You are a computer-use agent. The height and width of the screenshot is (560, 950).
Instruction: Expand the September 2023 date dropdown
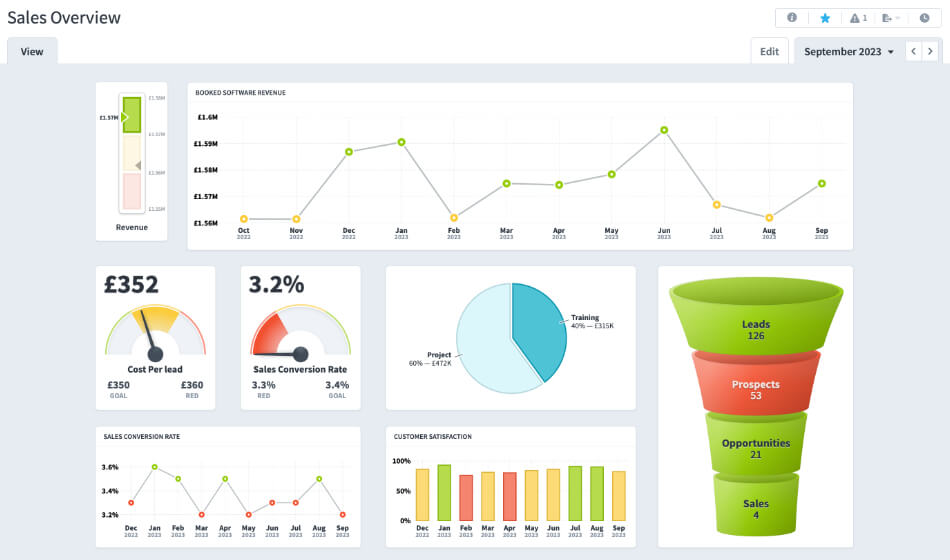click(x=848, y=51)
